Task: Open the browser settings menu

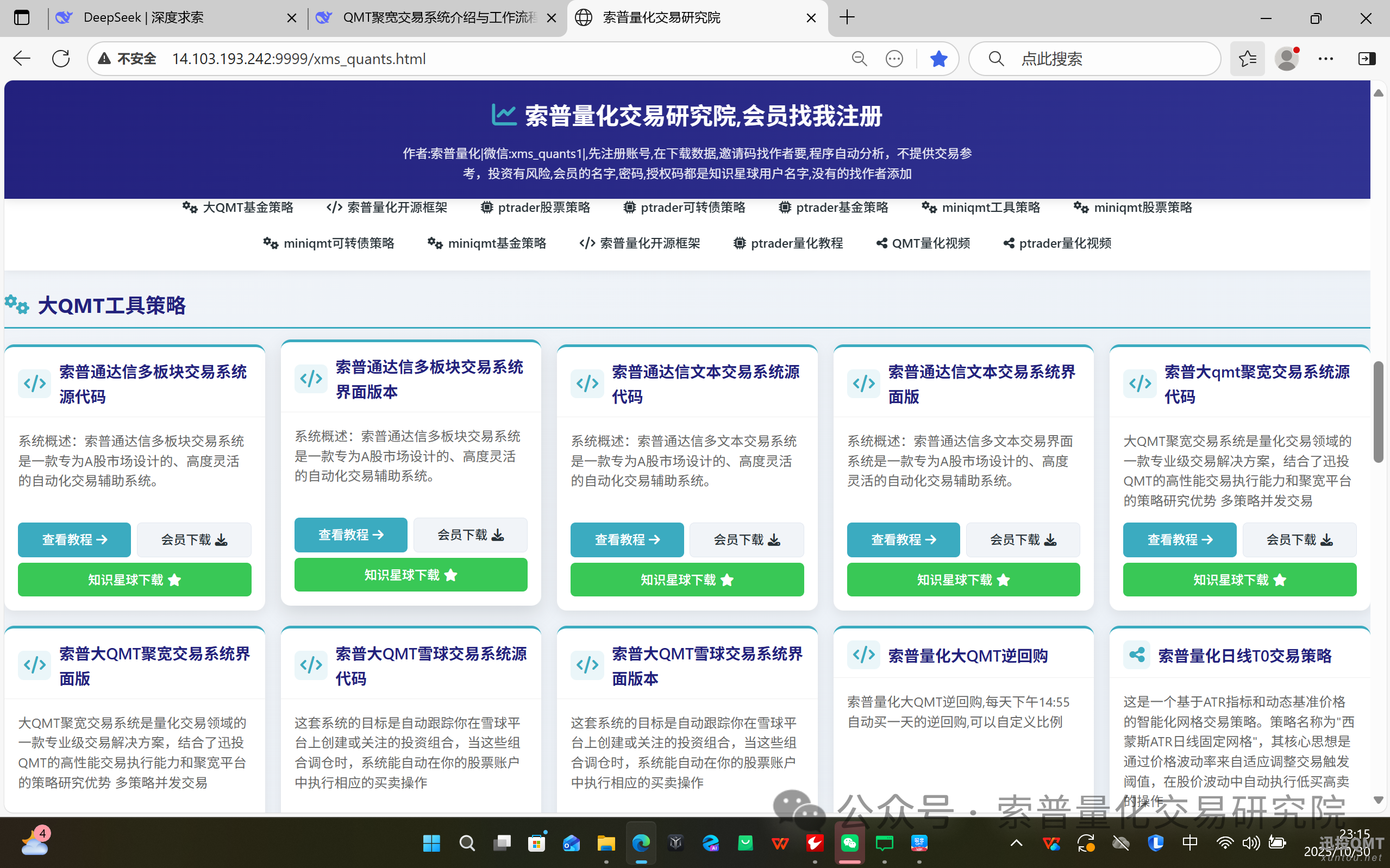Action: [x=1326, y=58]
